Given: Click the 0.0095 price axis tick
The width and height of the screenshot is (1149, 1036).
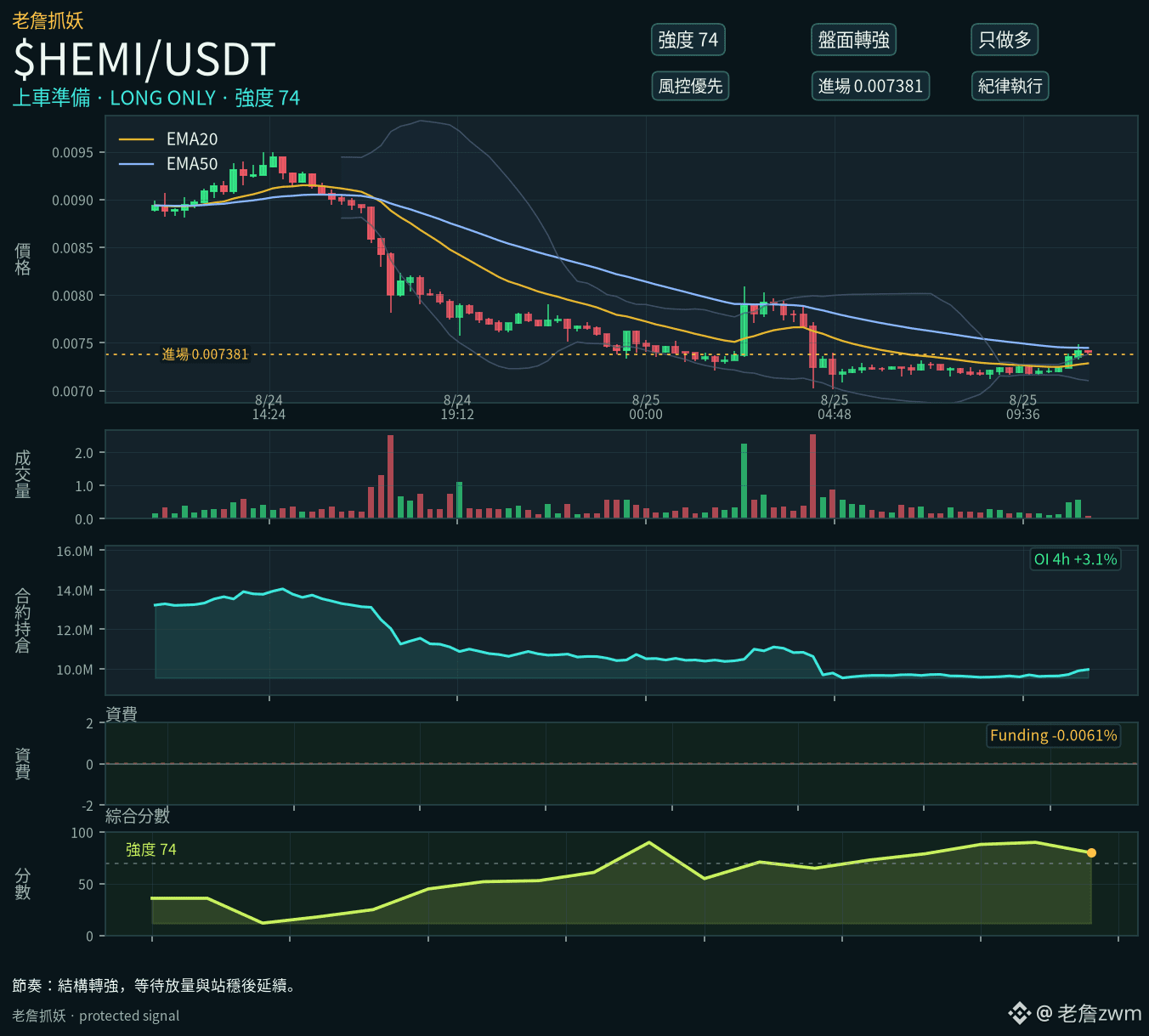Looking at the screenshot, I should tap(73, 153).
